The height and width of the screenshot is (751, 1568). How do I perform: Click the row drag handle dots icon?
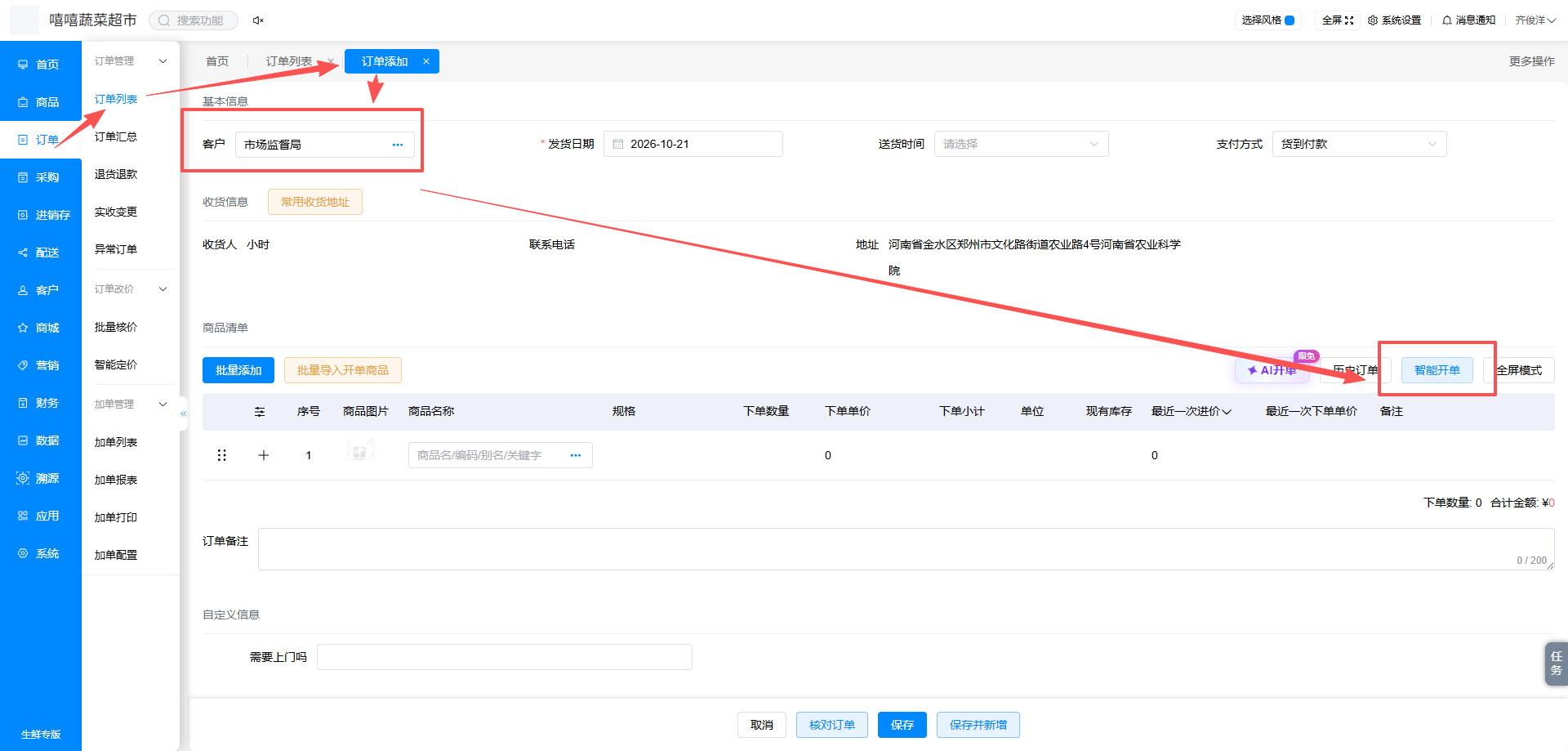[x=221, y=455]
